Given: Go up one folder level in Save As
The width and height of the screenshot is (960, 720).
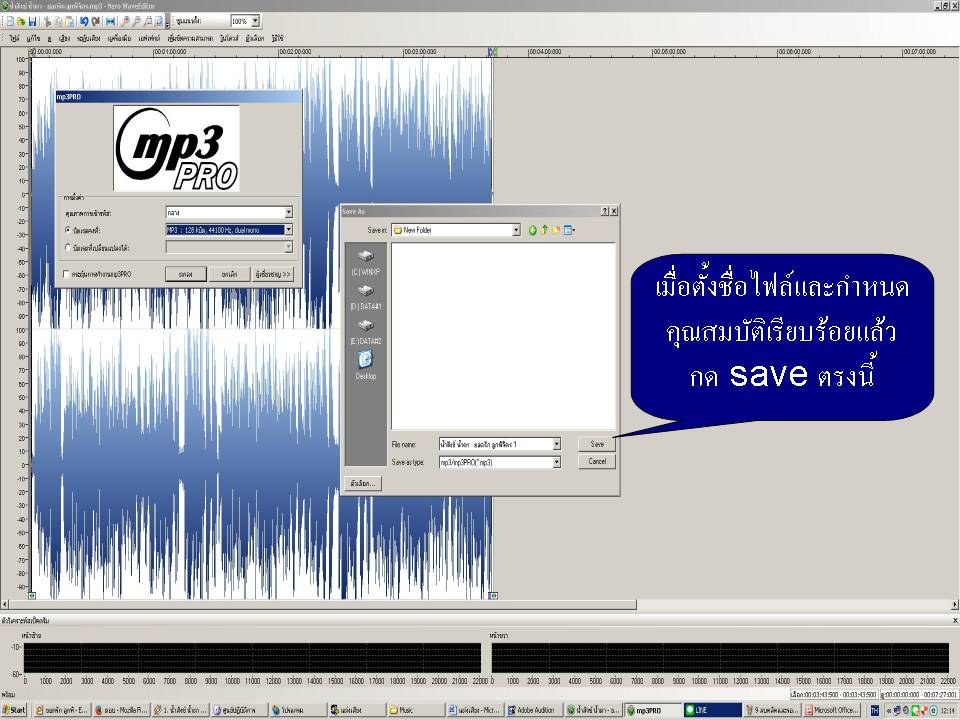Looking at the screenshot, I should pyautogui.click(x=544, y=230).
